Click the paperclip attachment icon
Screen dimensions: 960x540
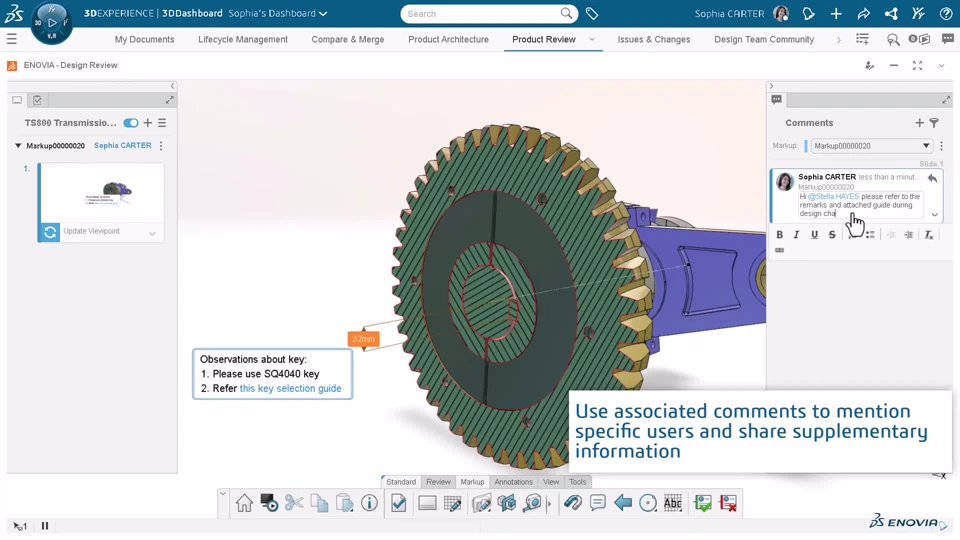click(x=572, y=503)
